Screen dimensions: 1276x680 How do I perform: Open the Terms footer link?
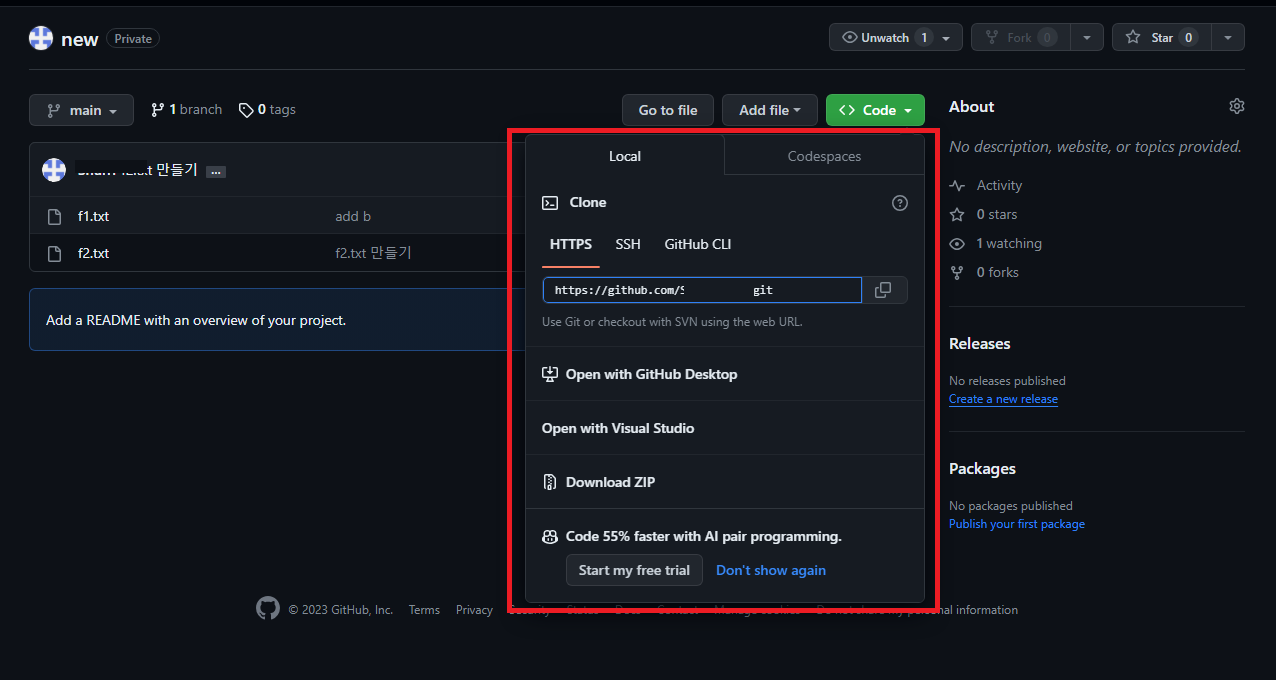(424, 610)
